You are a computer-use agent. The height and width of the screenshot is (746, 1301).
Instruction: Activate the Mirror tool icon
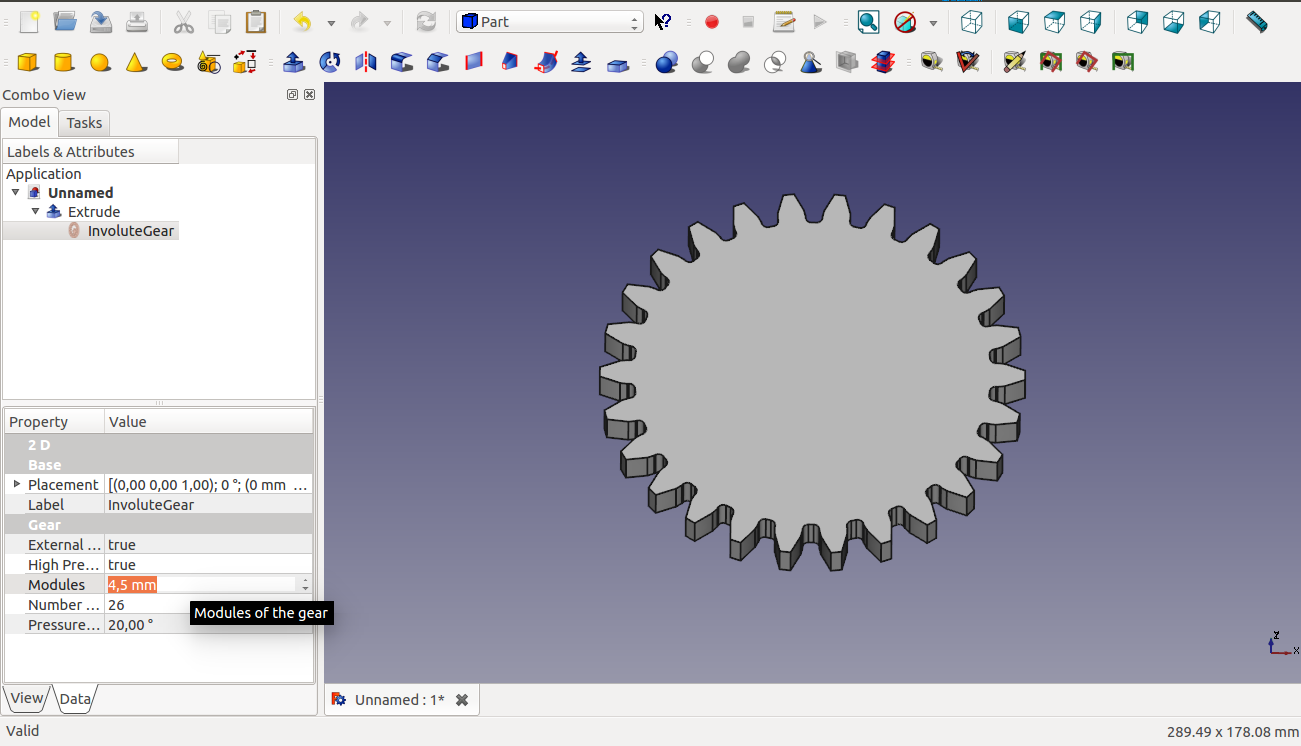[x=366, y=63]
